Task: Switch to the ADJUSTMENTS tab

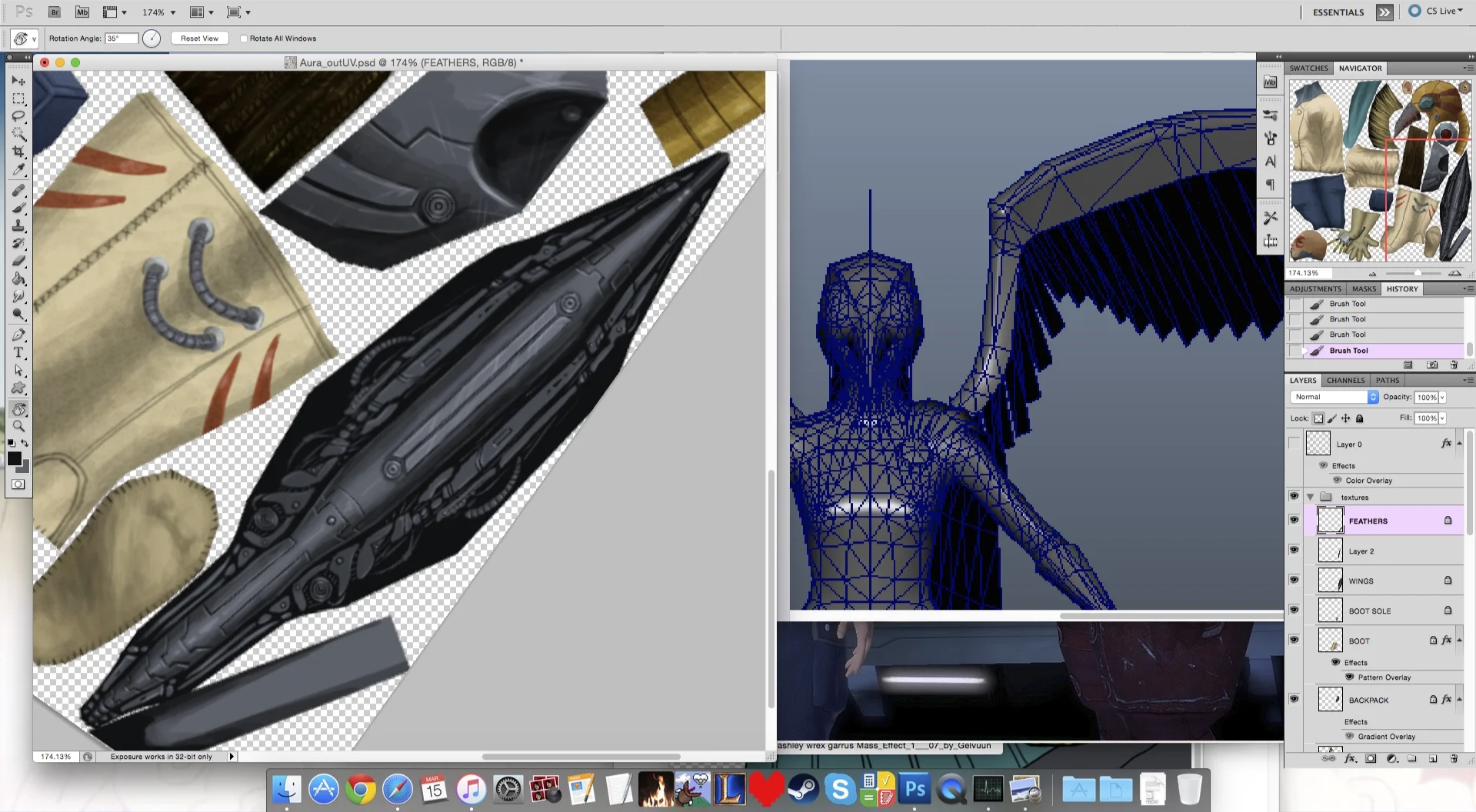Action: [1315, 289]
